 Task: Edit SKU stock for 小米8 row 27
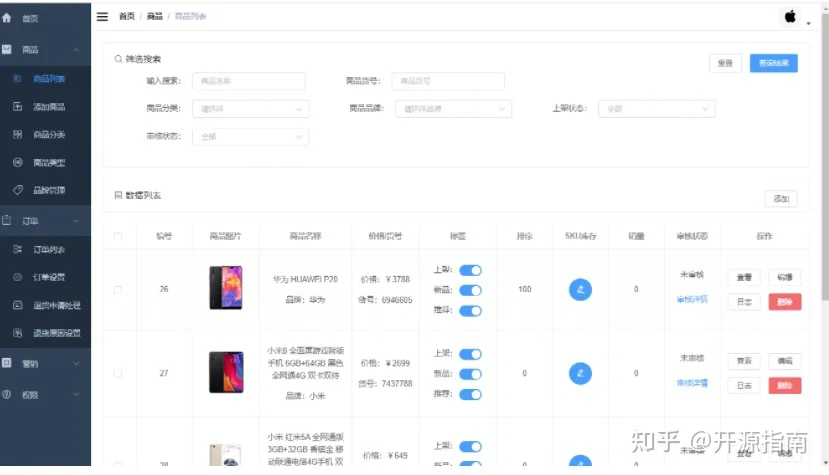tap(580, 373)
